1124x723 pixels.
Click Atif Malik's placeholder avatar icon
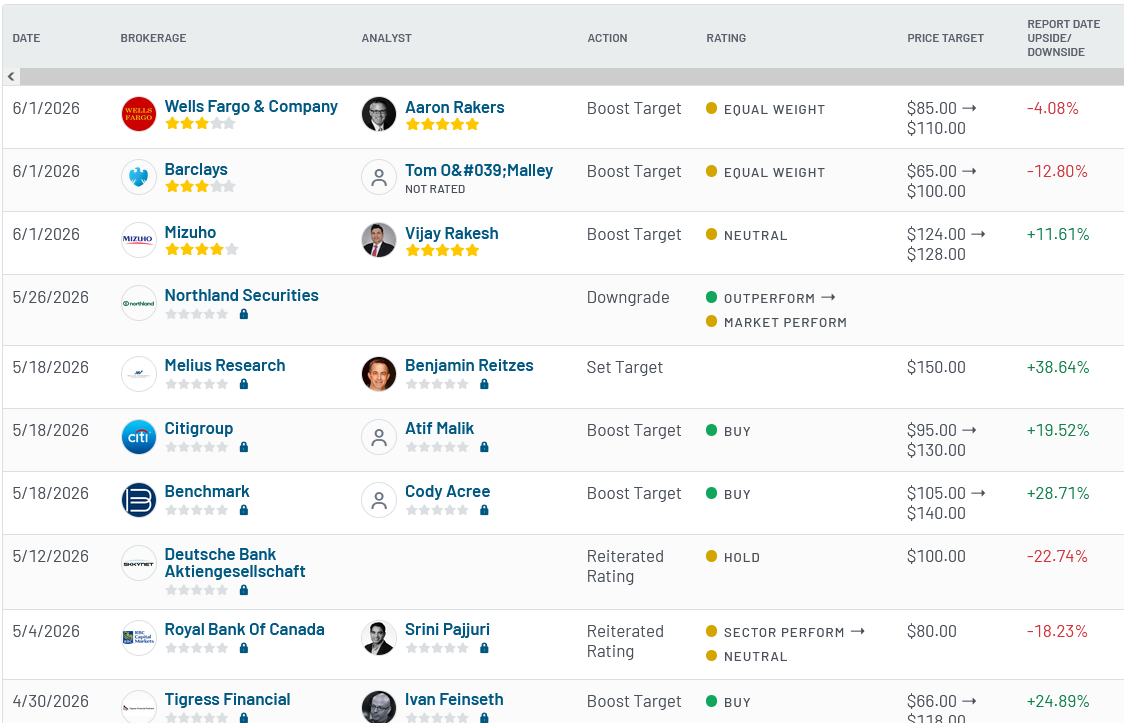pyautogui.click(x=378, y=436)
